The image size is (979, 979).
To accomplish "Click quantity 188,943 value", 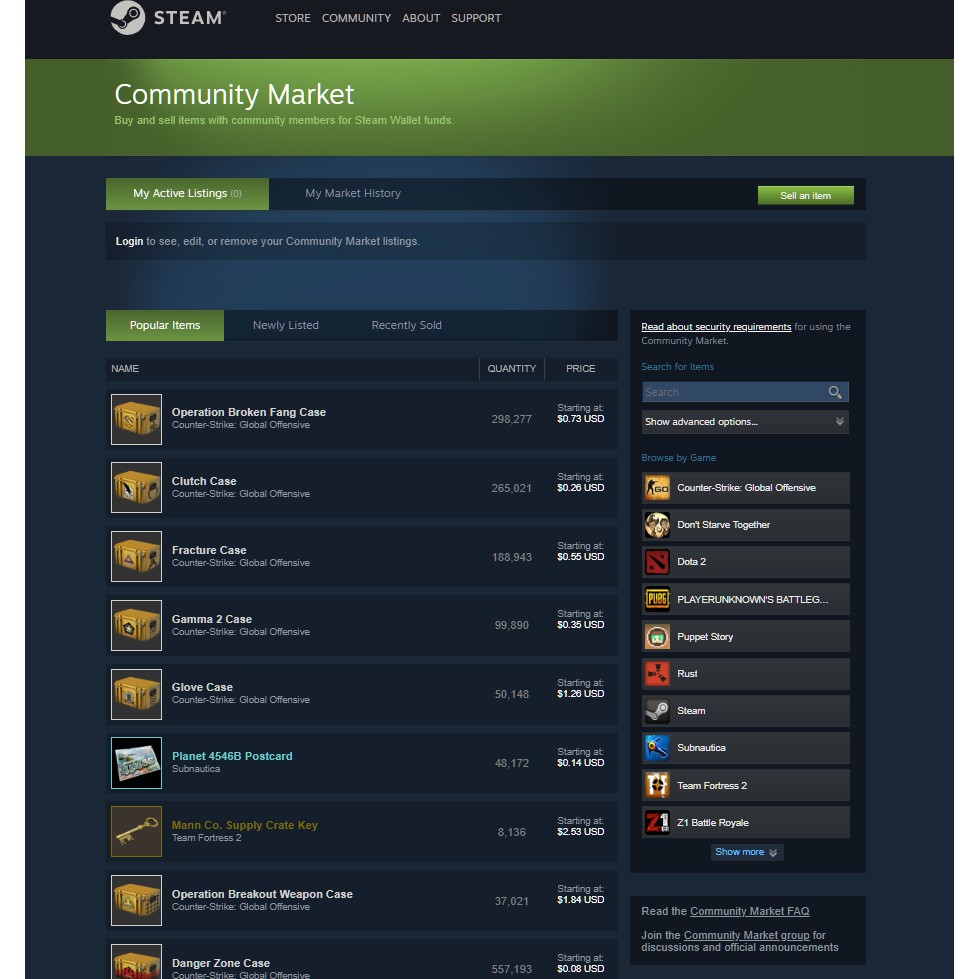I will (x=511, y=557).
